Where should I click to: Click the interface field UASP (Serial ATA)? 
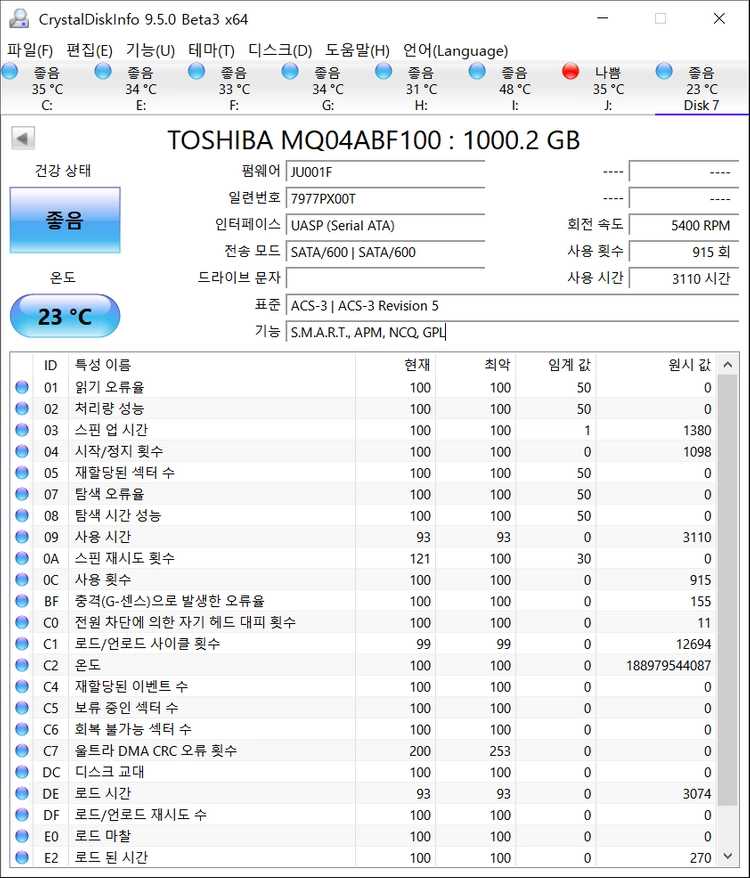click(385, 225)
